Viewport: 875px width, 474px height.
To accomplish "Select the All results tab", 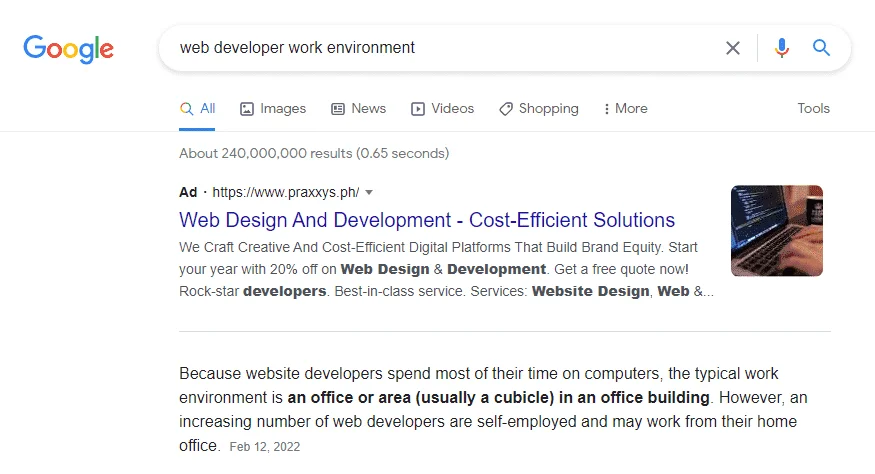I will pyautogui.click(x=197, y=108).
